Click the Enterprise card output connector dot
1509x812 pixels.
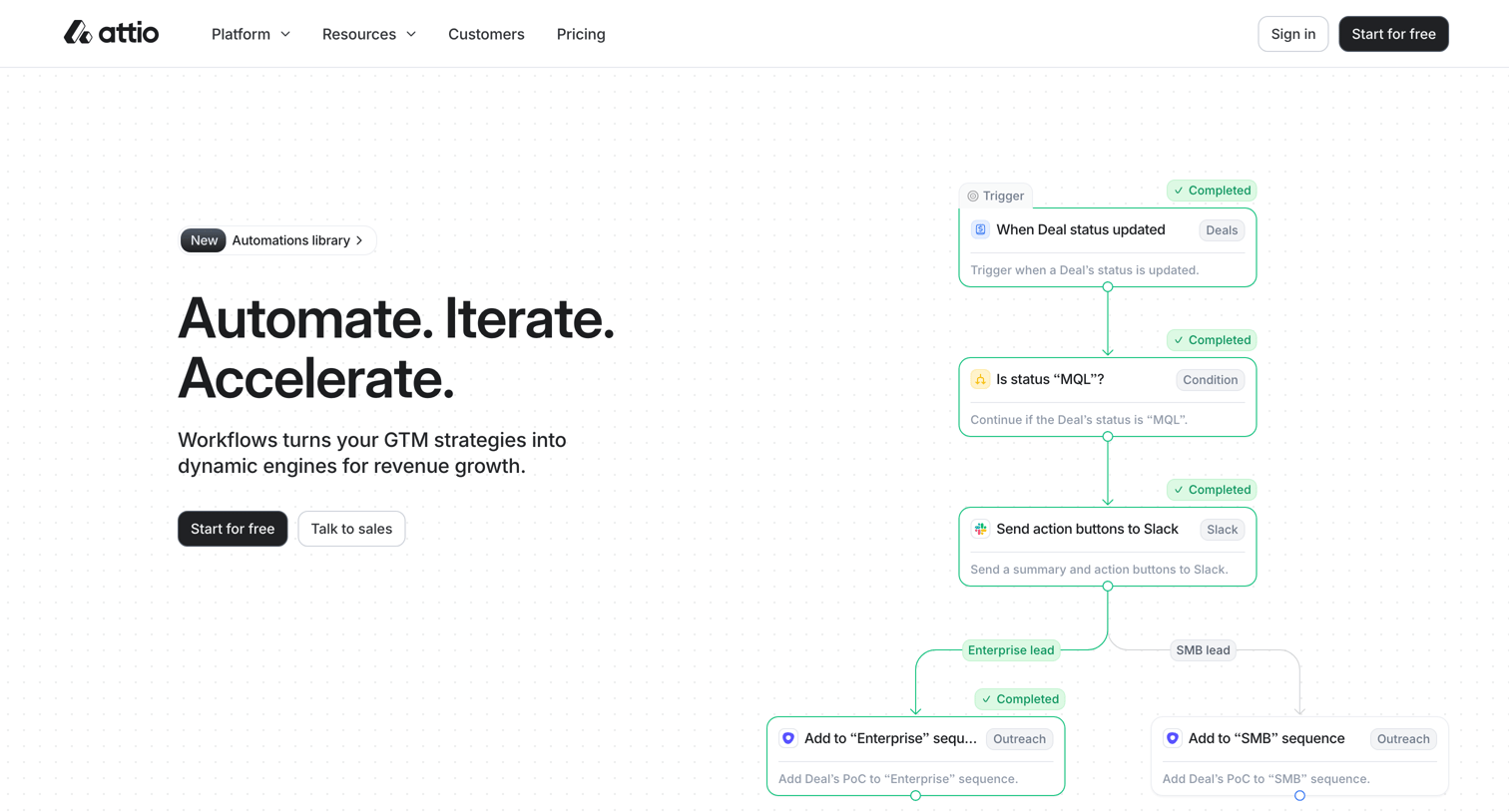click(x=915, y=796)
